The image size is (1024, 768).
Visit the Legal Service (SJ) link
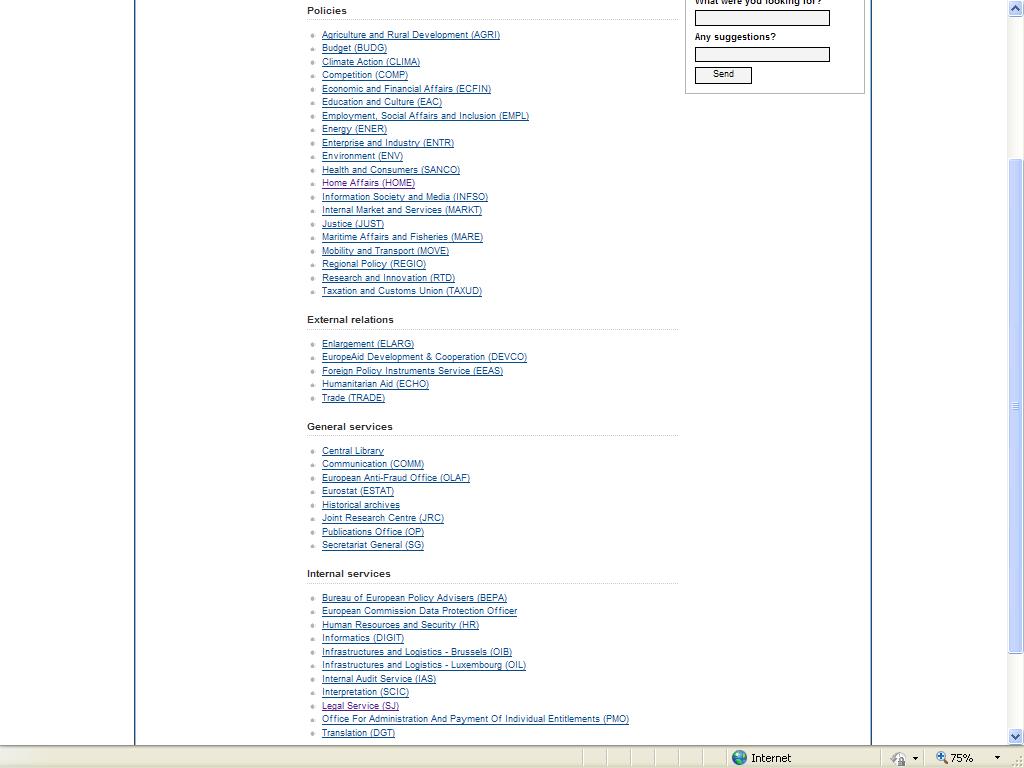pos(360,706)
